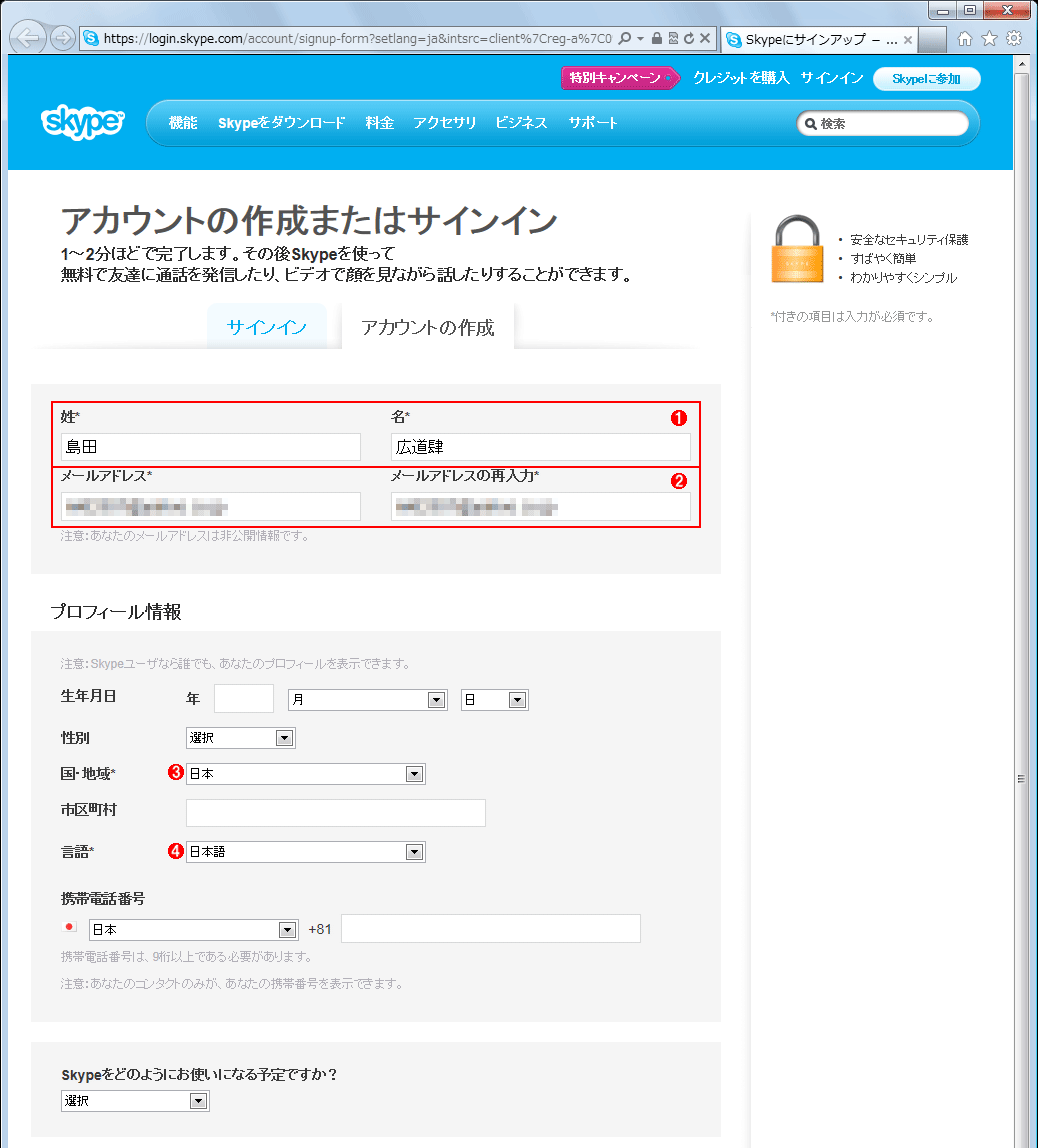Open the browser Home icon
Viewport: 1038px width, 1148px height.
click(965, 39)
